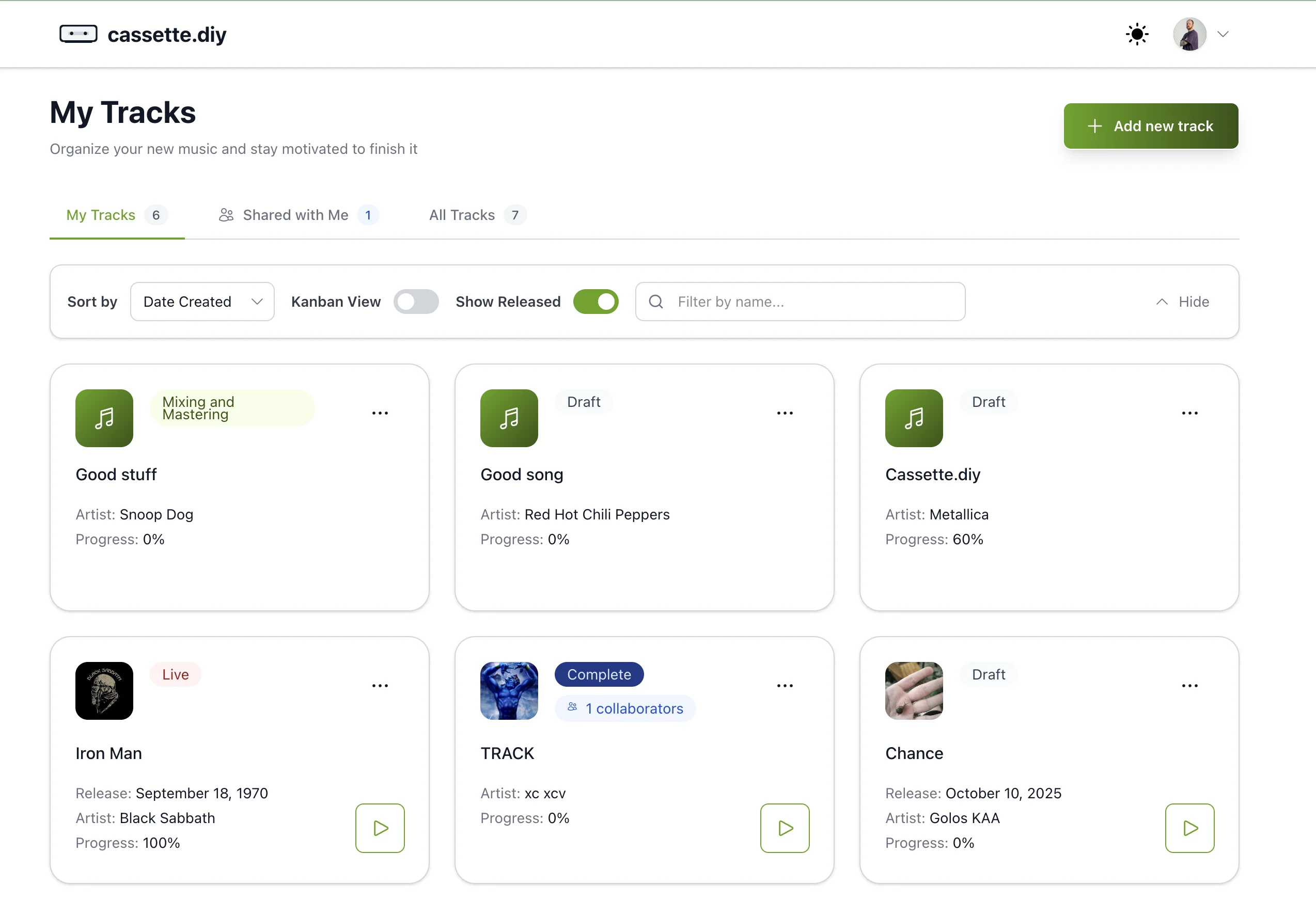Open three-dot menu on TRACK card
The image size is (1316, 916).
(x=785, y=686)
